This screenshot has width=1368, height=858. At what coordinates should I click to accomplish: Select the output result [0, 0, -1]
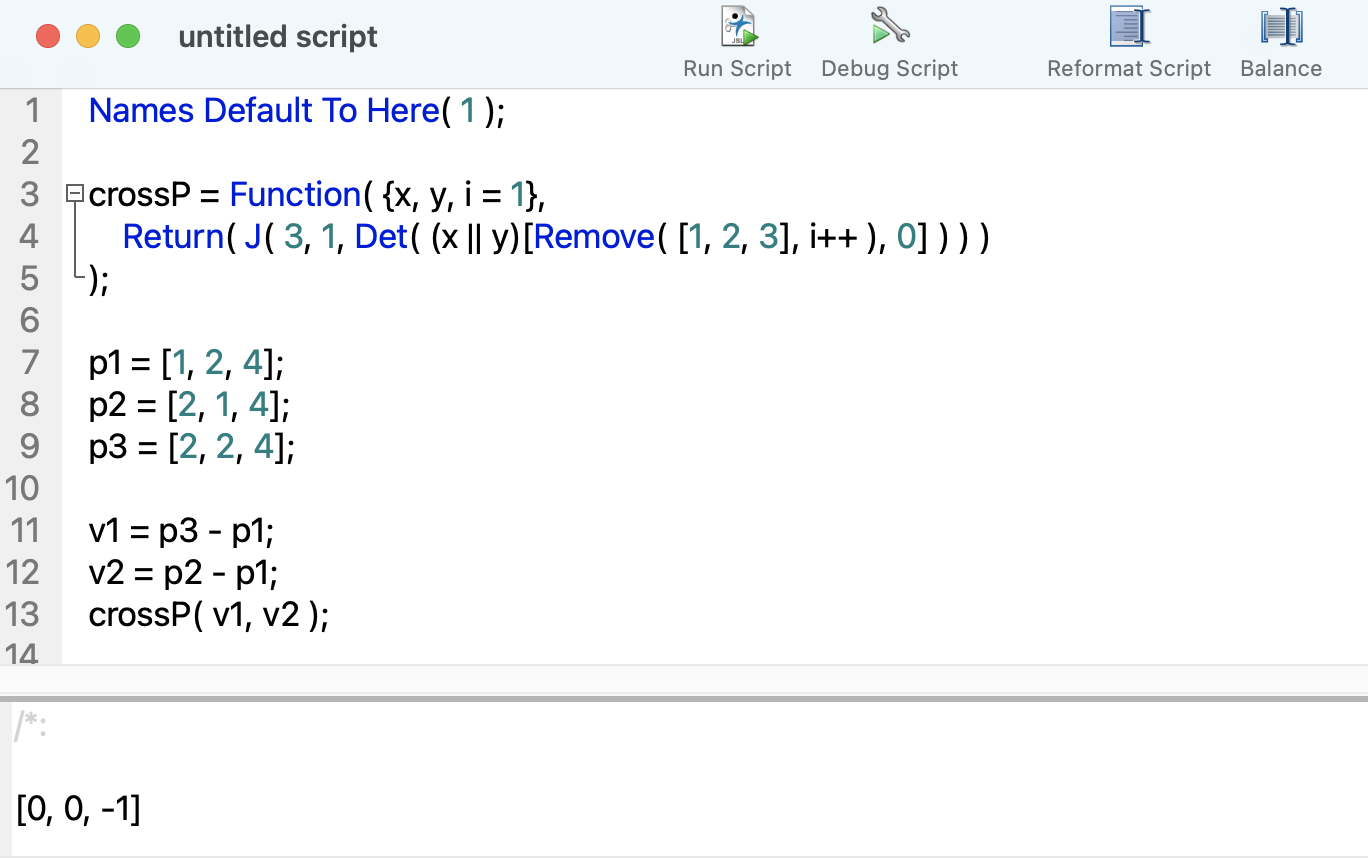click(79, 811)
